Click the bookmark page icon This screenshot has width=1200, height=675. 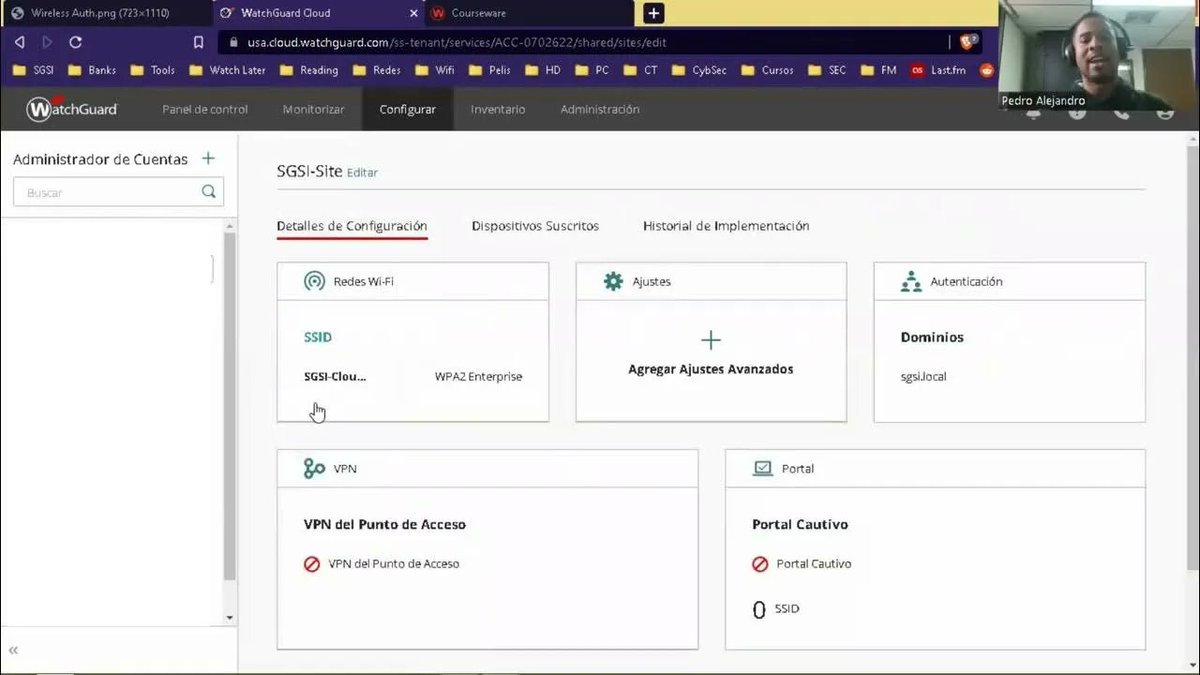pos(198,43)
